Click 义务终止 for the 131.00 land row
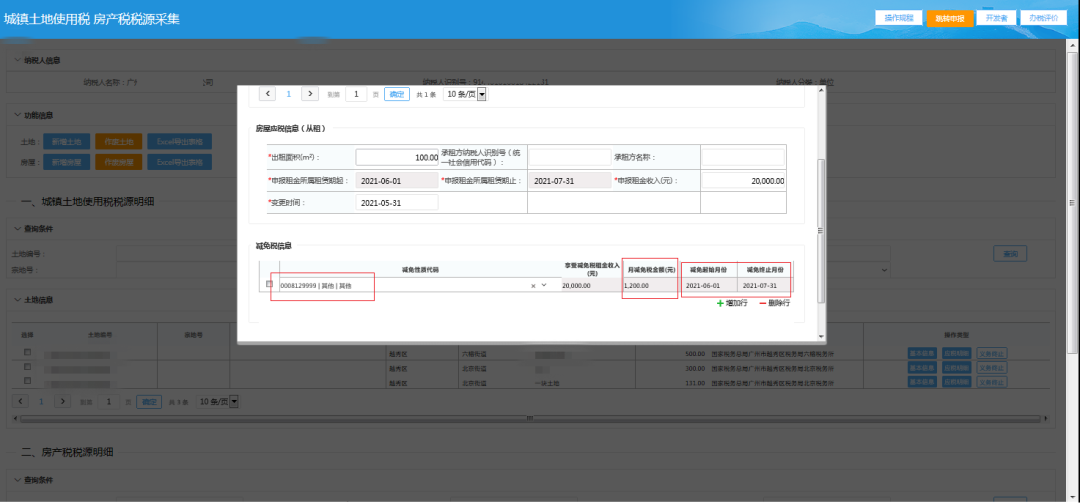The image size is (1080, 504). point(992,381)
